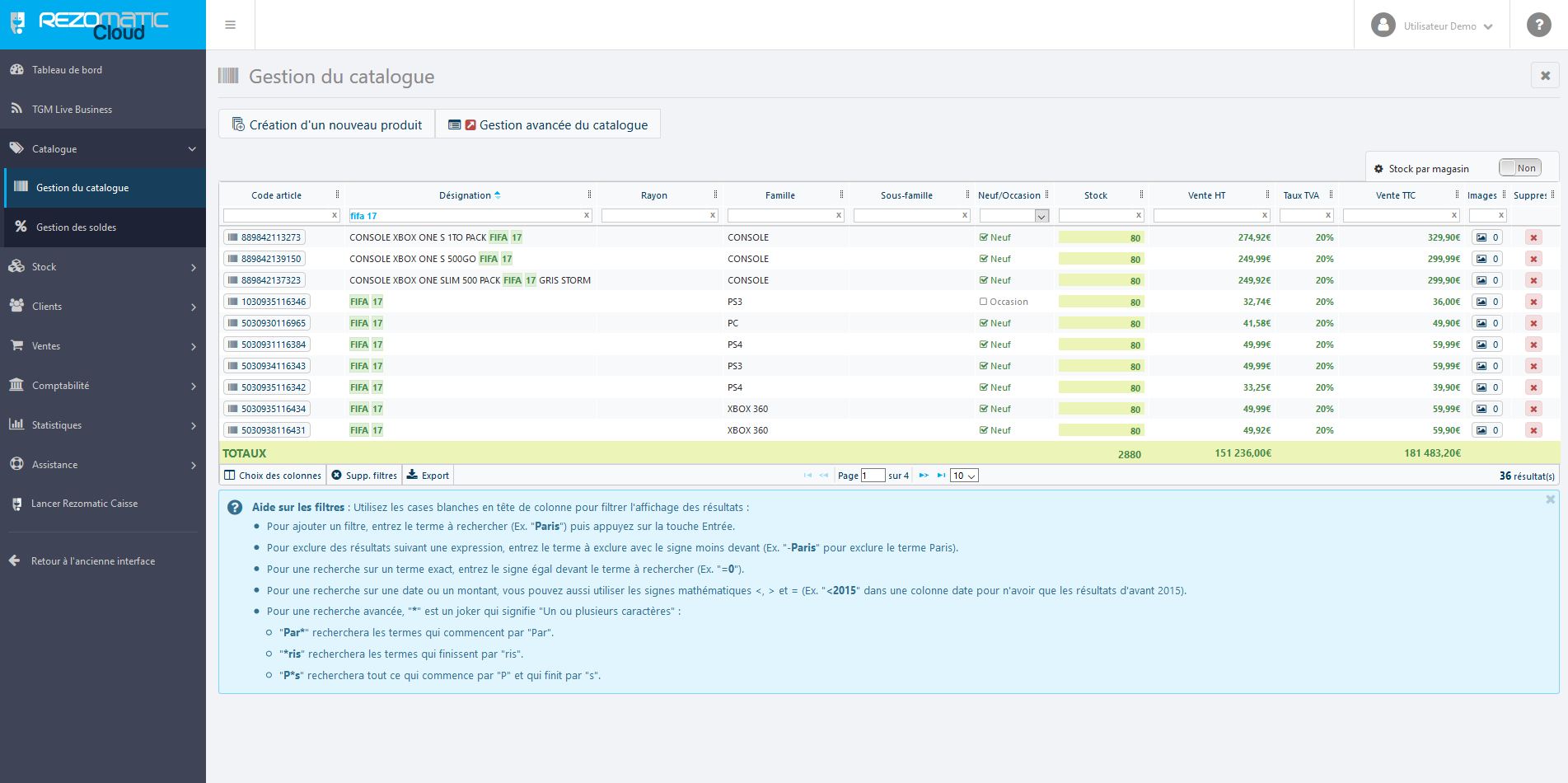Click the Rezomatic Cloud logo
Image resolution: width=1568 pixels, height=783 pixels.
[x=89, y=25]
